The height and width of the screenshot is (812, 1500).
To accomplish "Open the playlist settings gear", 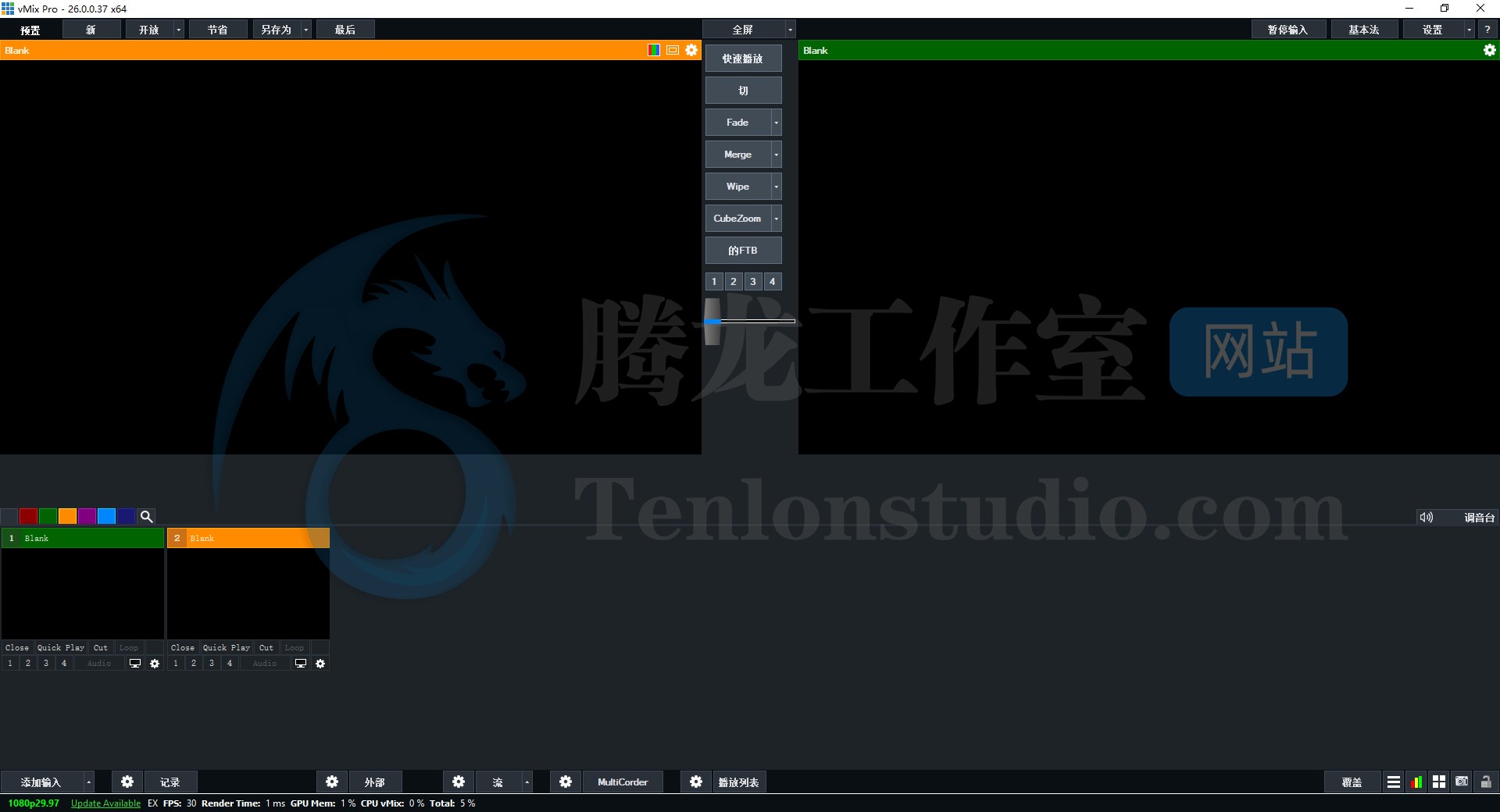I will click(x=696, y=782).
